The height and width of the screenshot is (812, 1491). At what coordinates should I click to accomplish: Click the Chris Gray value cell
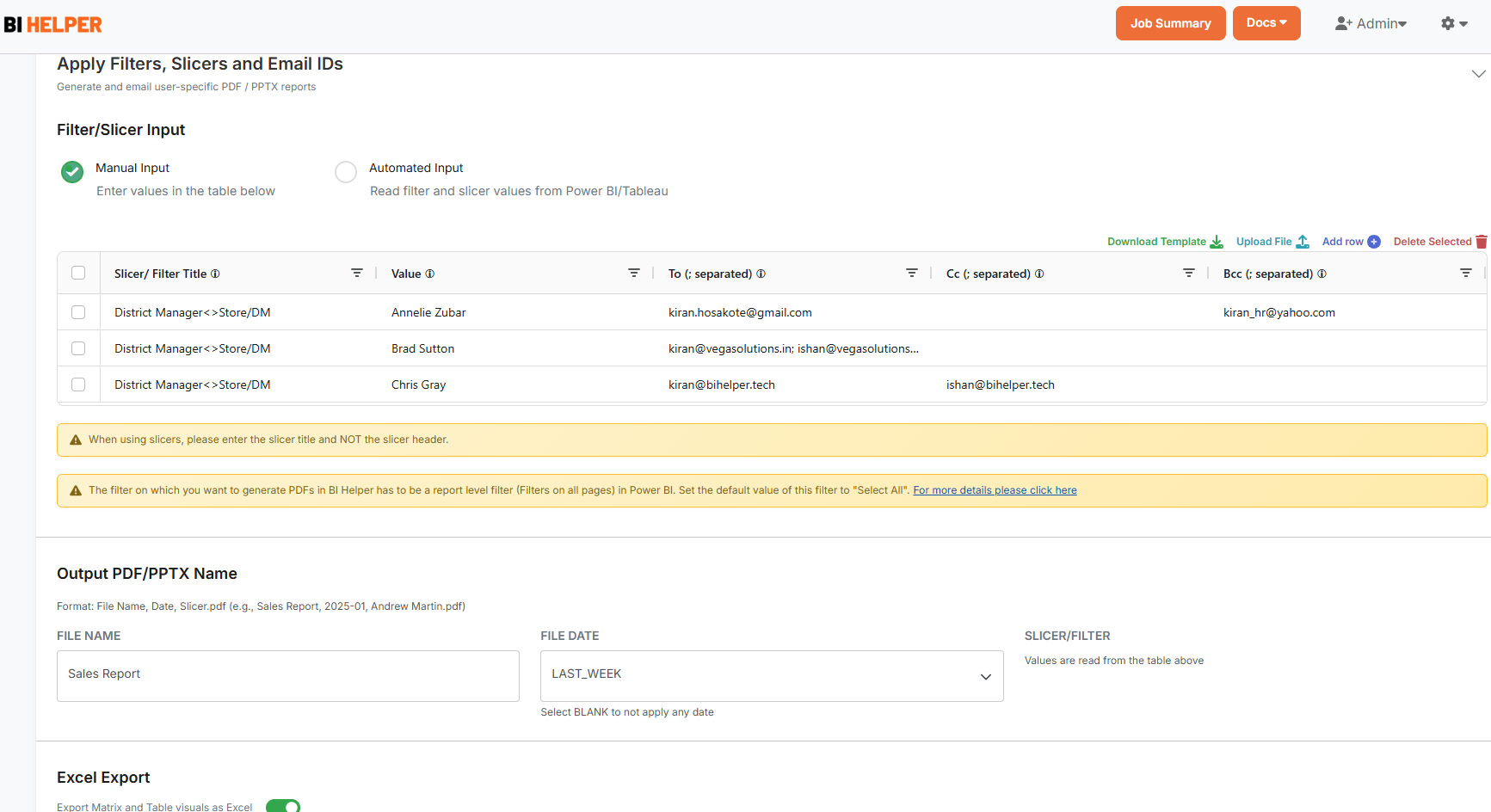tap(516, 384)
